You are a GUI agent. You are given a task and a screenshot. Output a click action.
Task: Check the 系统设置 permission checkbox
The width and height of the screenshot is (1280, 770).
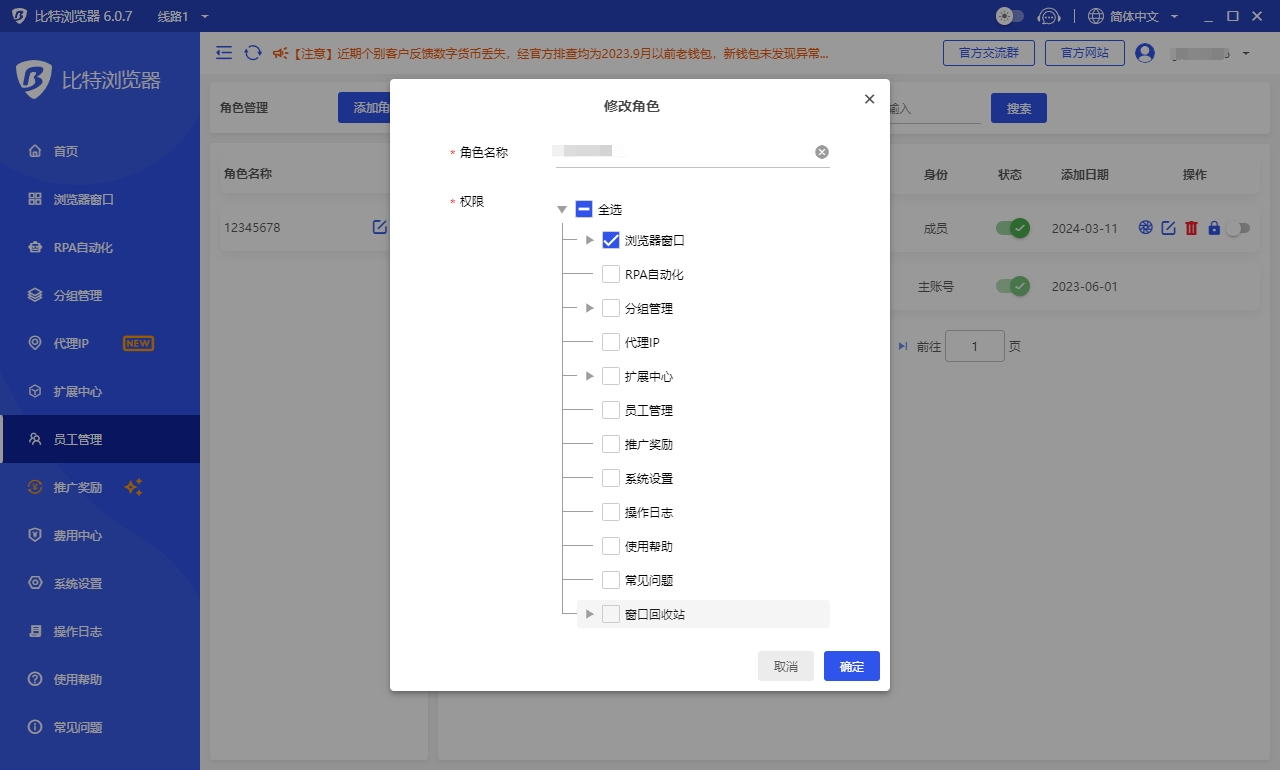click(611, 478)
